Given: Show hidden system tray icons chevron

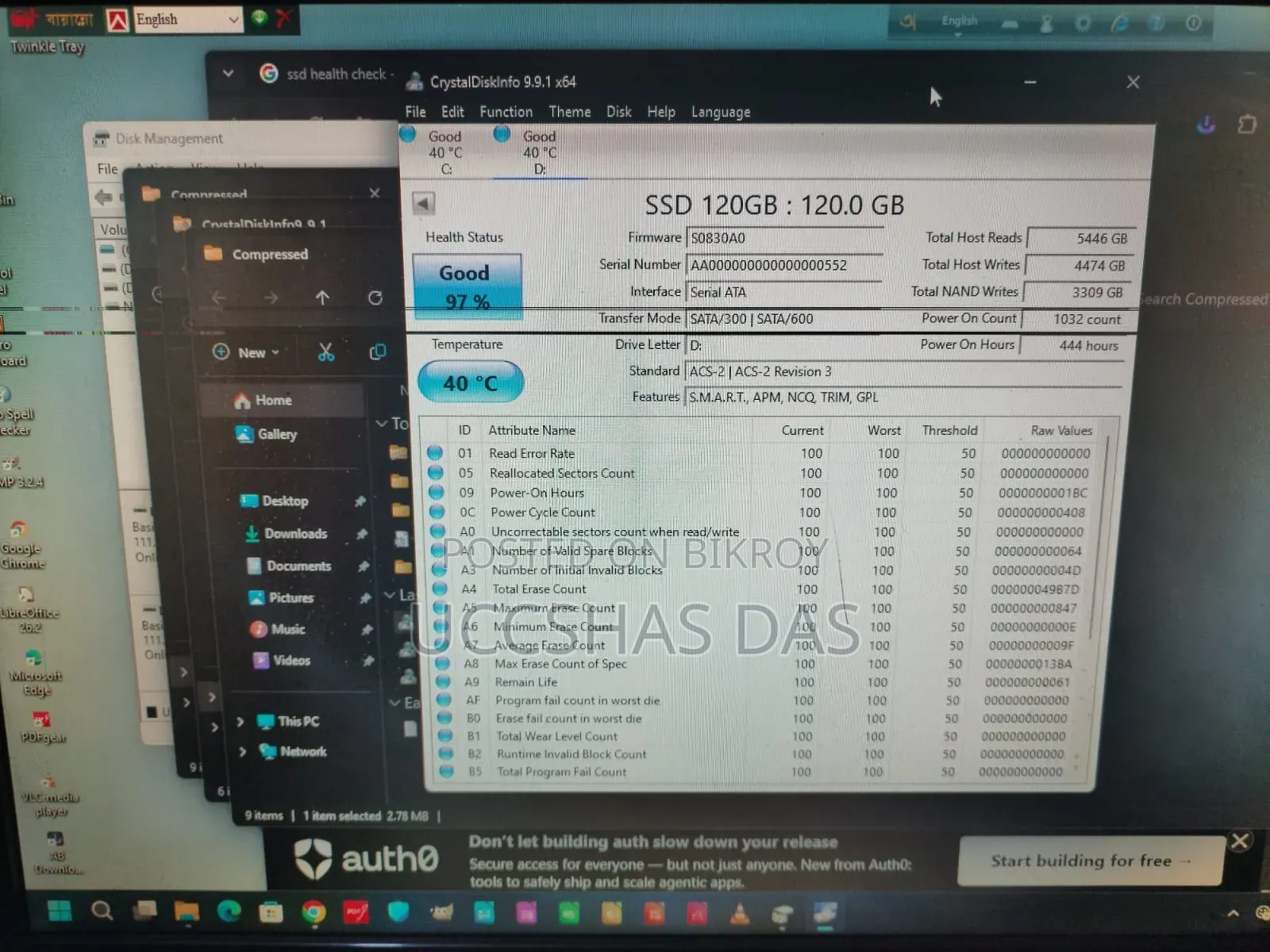Looking at the screenshot, I should [1233, 913].
